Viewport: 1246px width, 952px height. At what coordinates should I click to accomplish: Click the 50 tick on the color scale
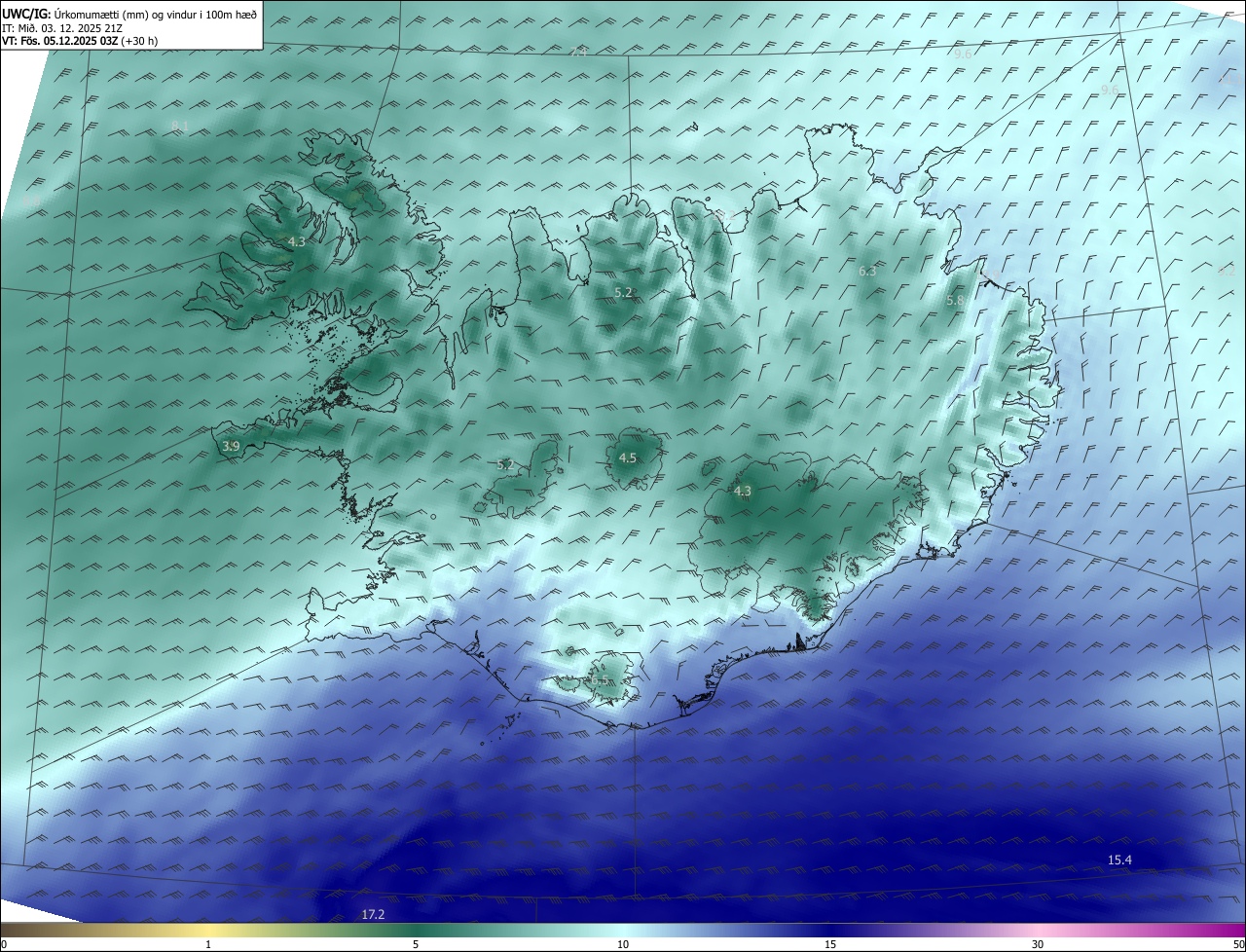(x=1238, y=944)
